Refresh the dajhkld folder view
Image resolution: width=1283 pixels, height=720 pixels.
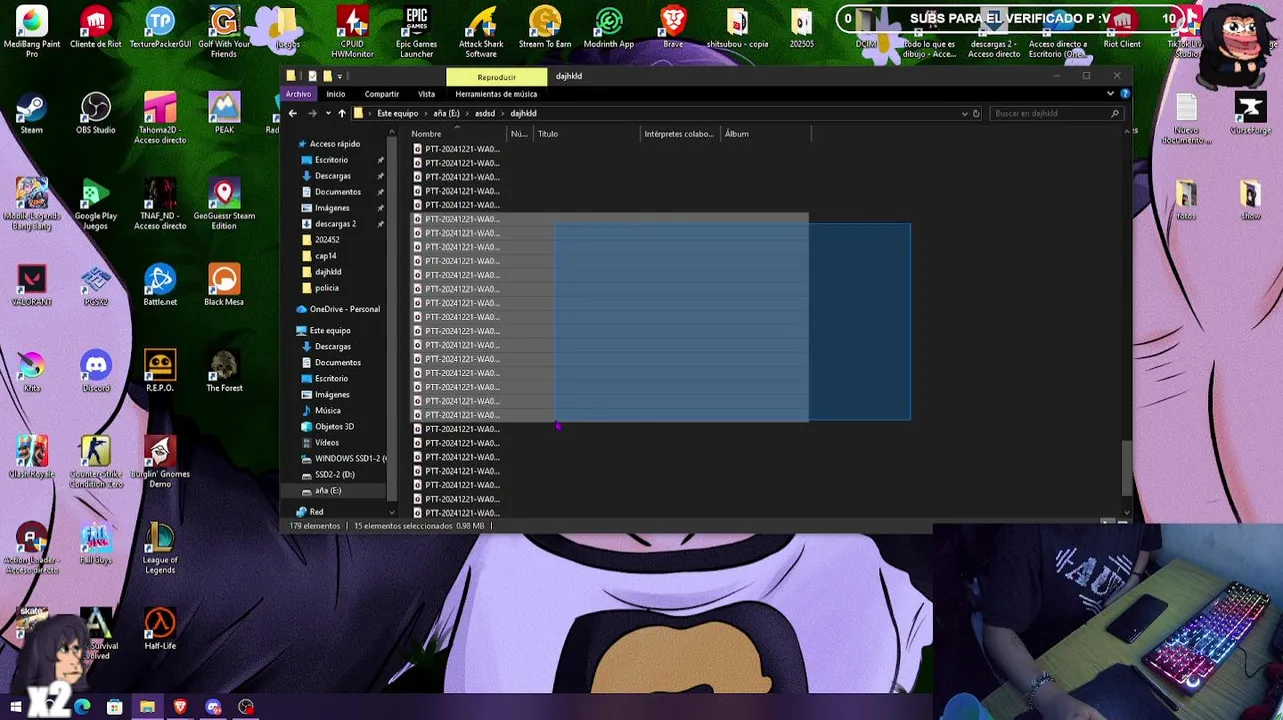[976, 113]
